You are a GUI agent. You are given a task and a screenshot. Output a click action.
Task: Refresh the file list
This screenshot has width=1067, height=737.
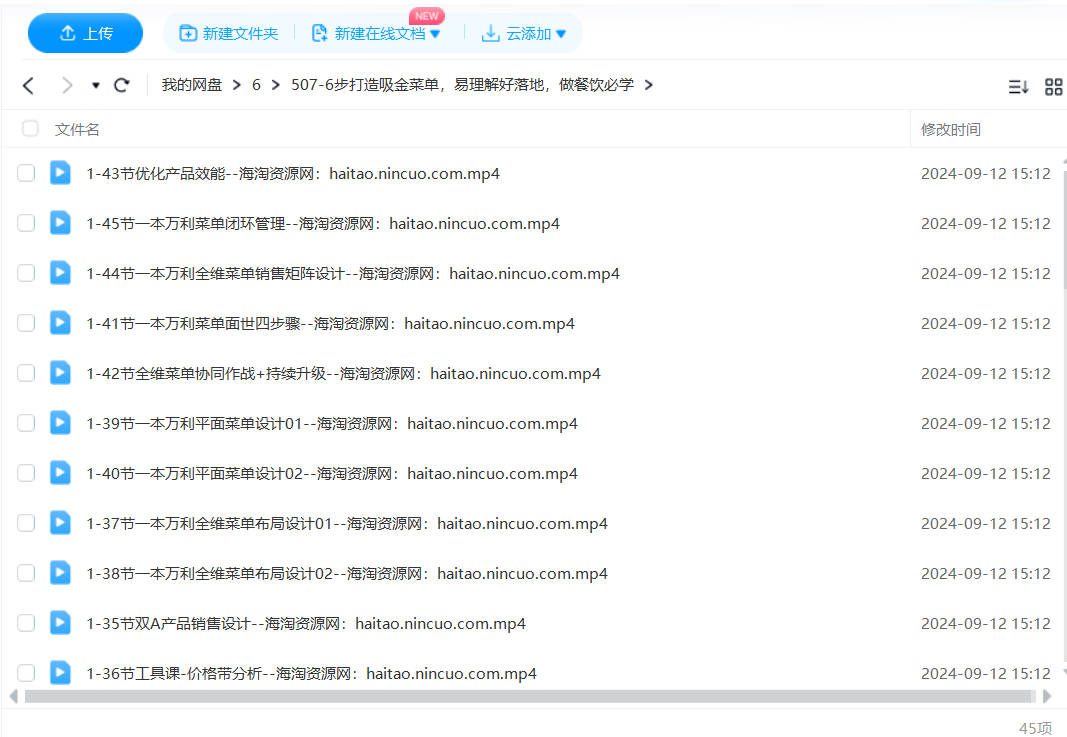[x=122, y=85]
